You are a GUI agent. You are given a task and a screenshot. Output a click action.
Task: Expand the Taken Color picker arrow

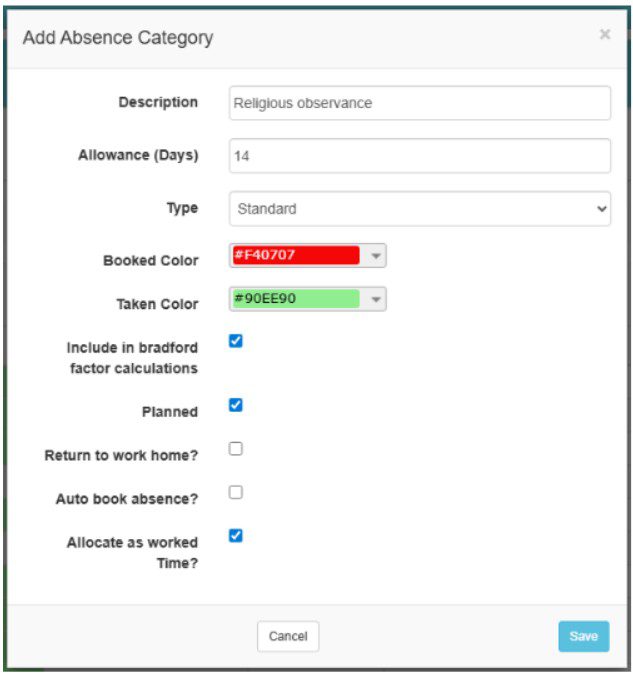click(x=375, y=299)
